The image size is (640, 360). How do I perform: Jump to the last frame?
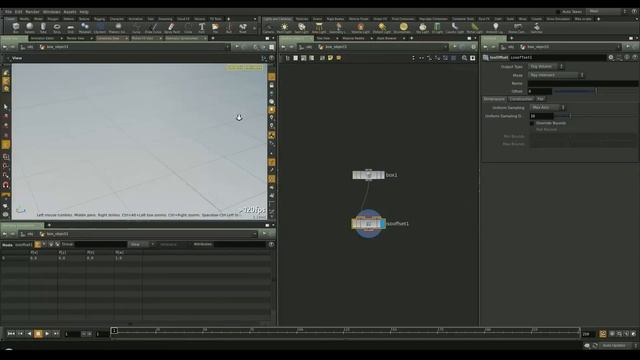pos(56,334)
